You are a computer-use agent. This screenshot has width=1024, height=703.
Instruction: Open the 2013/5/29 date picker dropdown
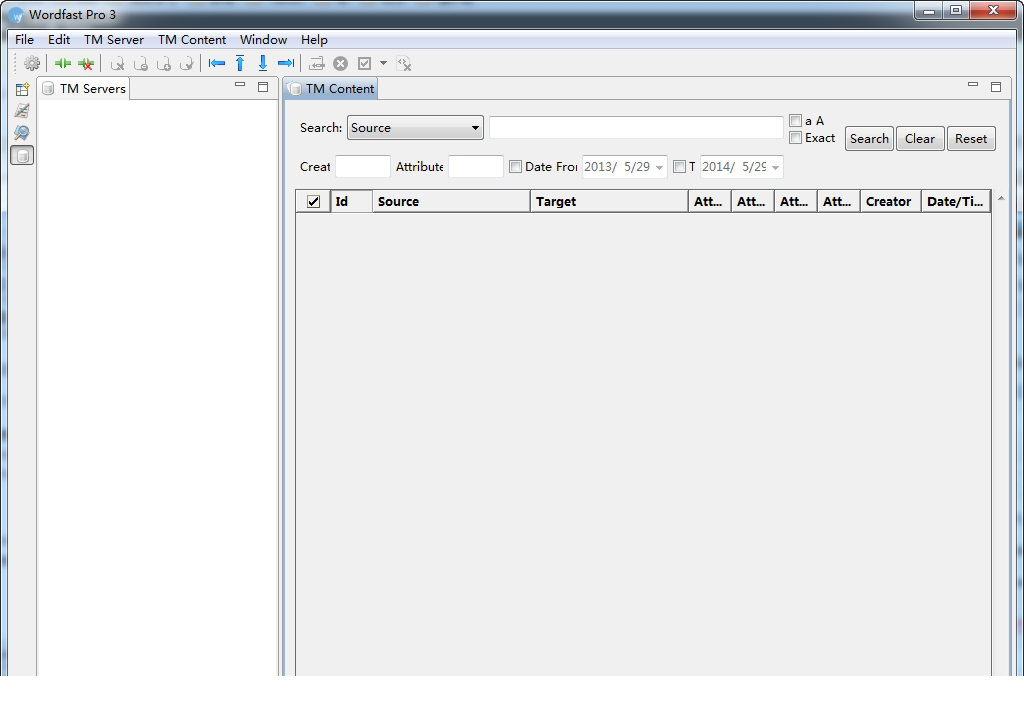pos(660,167)
